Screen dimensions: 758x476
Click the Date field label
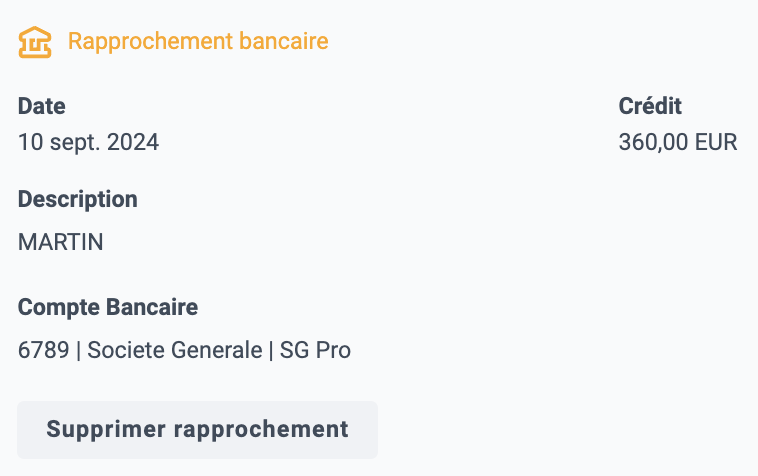click(x=42, y=106)
